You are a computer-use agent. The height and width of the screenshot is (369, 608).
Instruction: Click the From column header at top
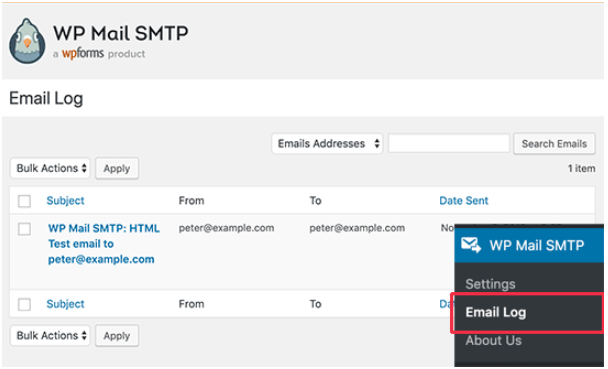[191, 201]
